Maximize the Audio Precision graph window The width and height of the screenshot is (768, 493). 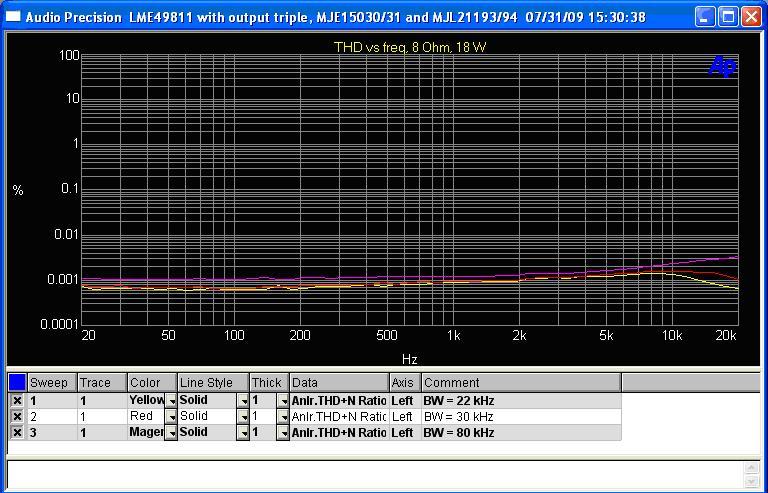tap(729, 17)
